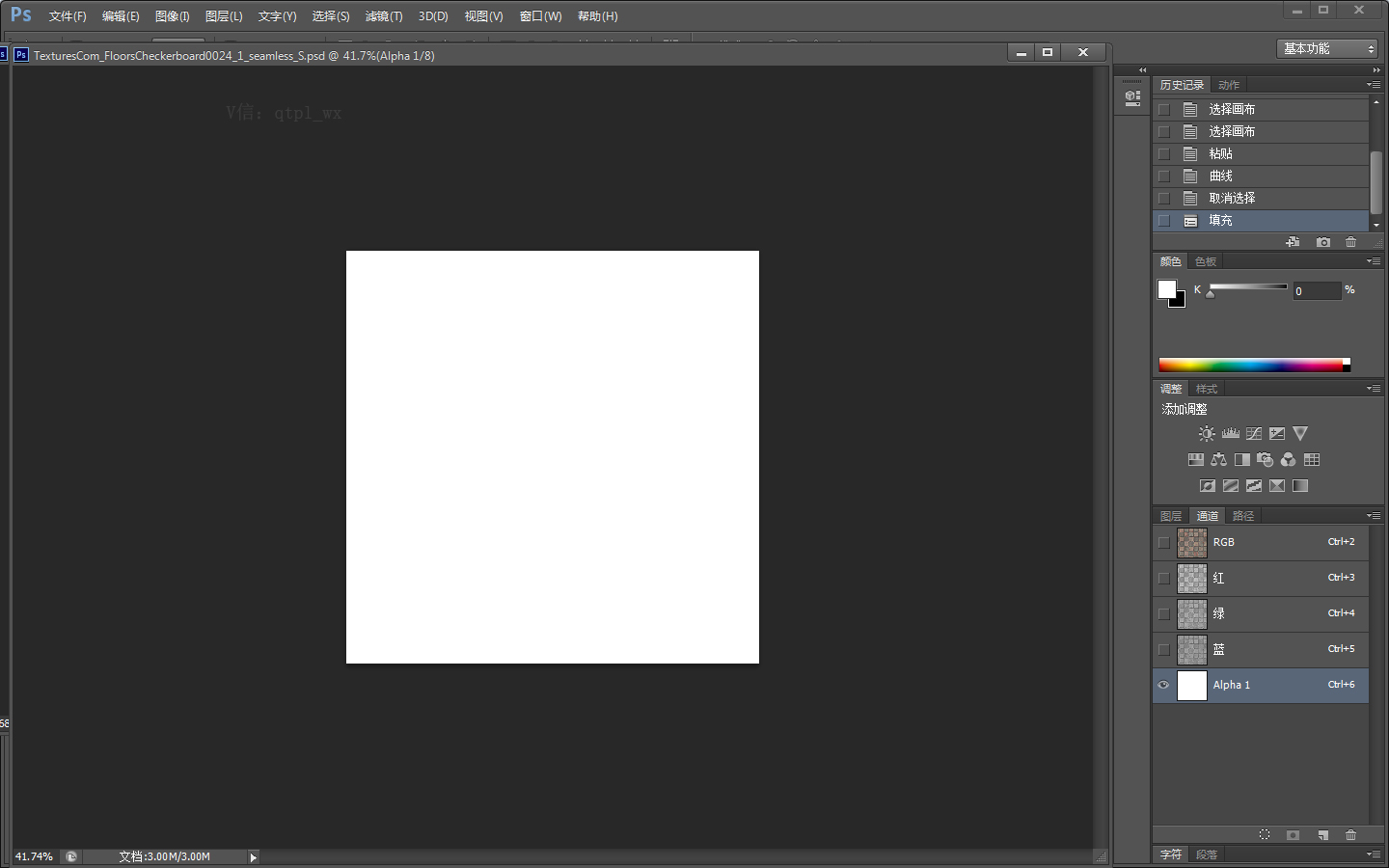Add a Posterize adjustment
The width and height of the screenshot is (1389, 868).
pos(1231,486)
